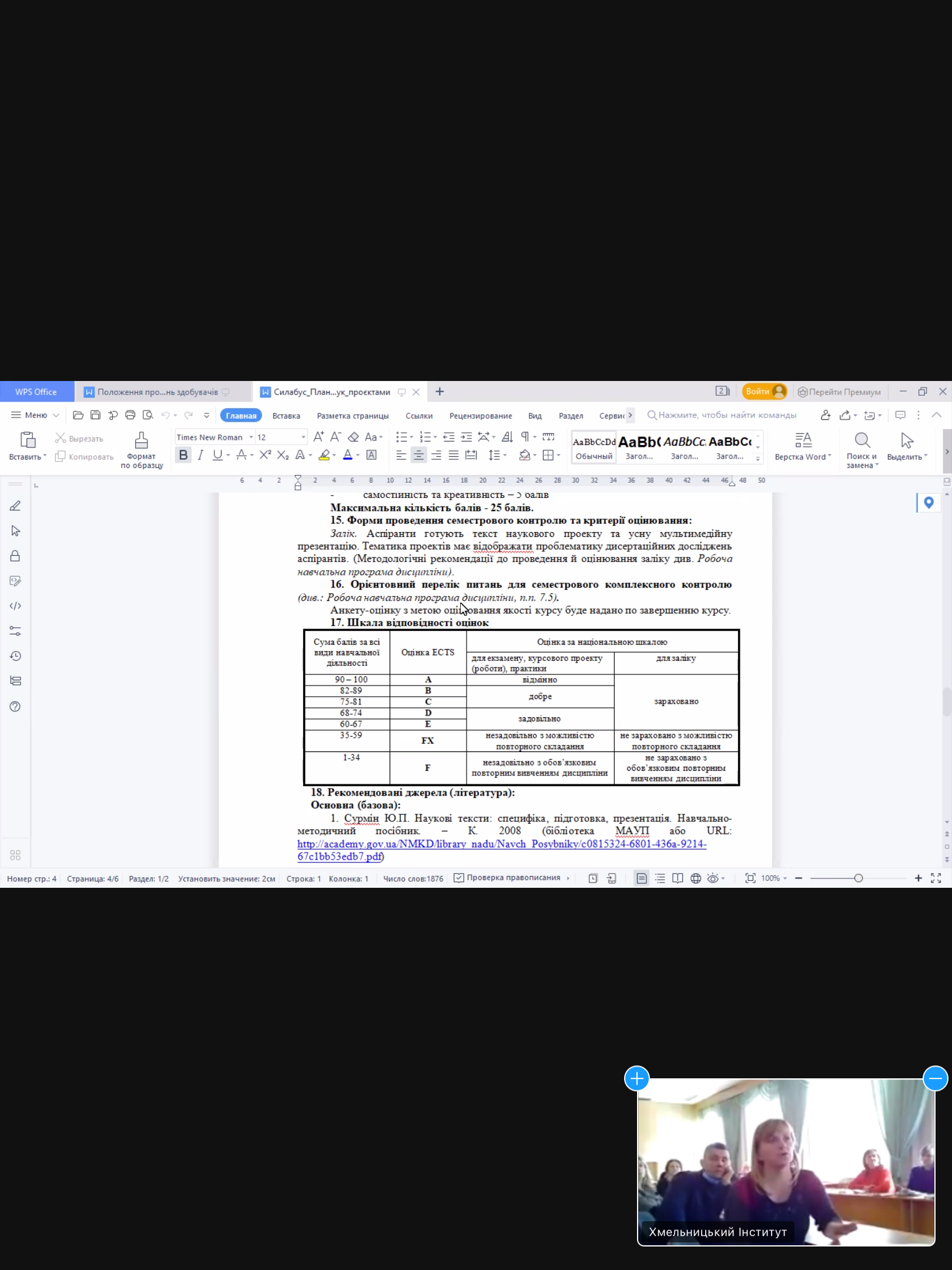The image size is (952, 1270).
Task: Click the help icon in left sidebar
Action: 15,707
